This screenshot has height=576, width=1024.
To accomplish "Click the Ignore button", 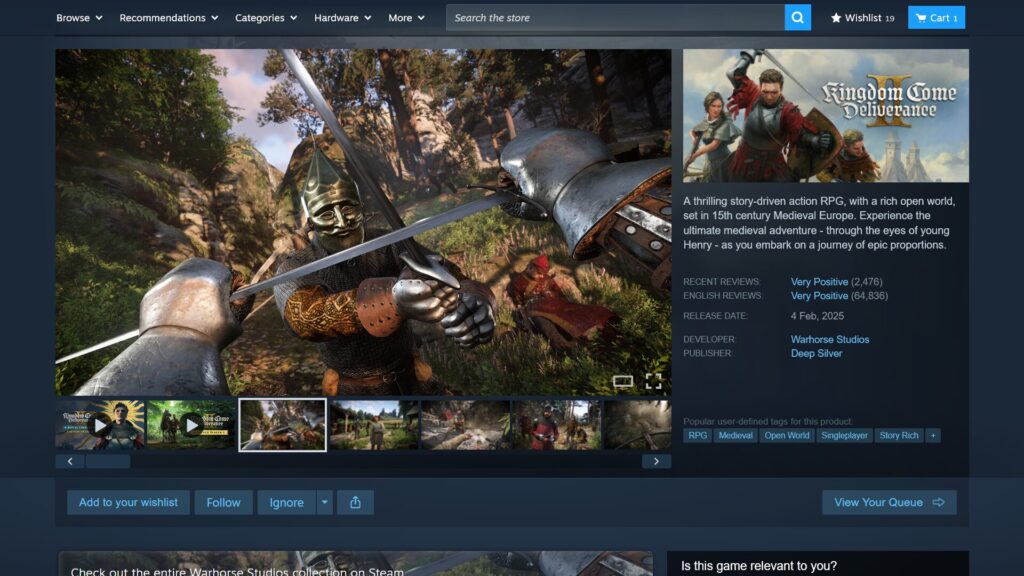I will pyautogui.click(x=287, y=502).
